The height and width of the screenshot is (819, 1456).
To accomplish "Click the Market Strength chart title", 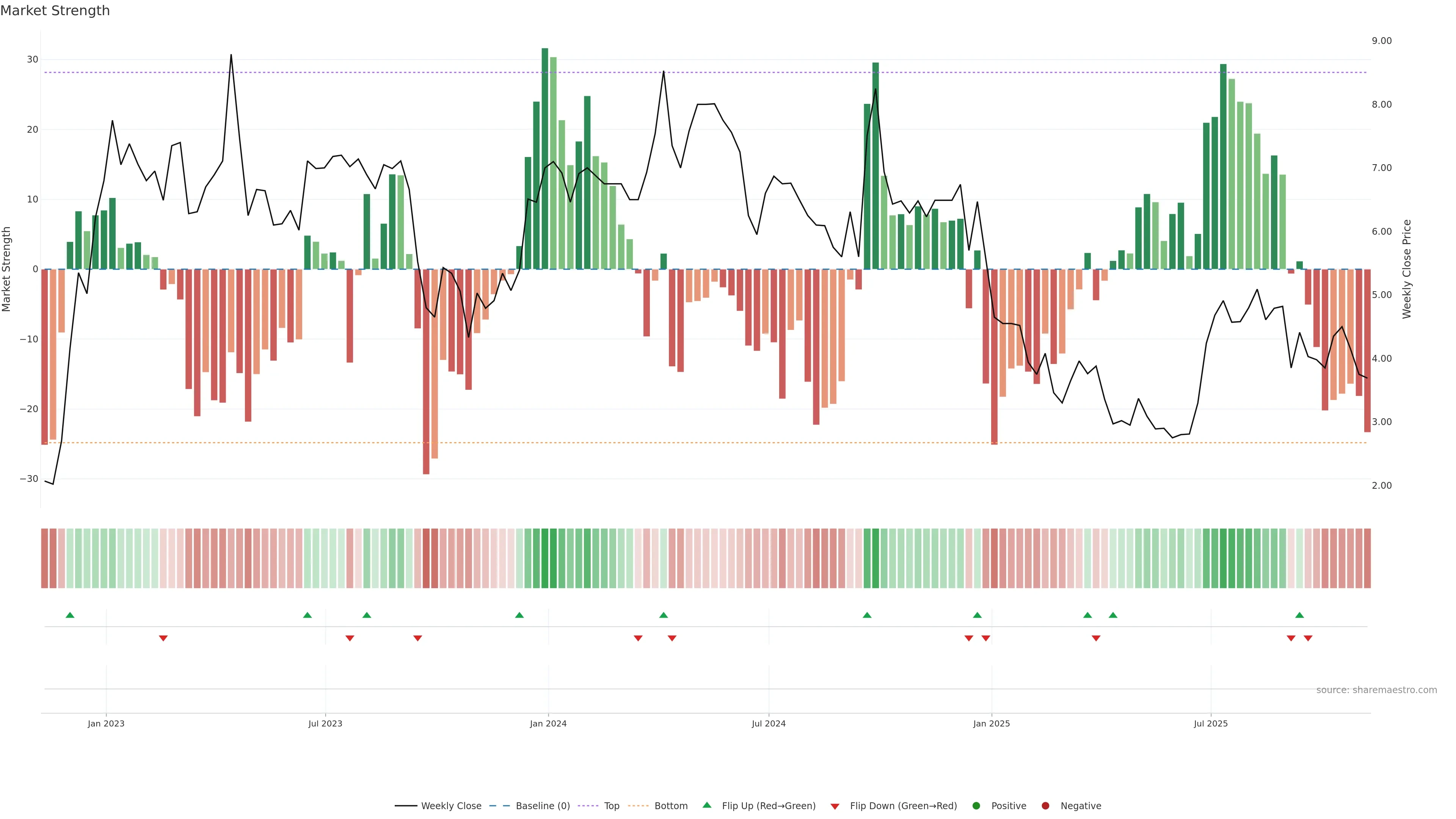I will click(55, 11).
